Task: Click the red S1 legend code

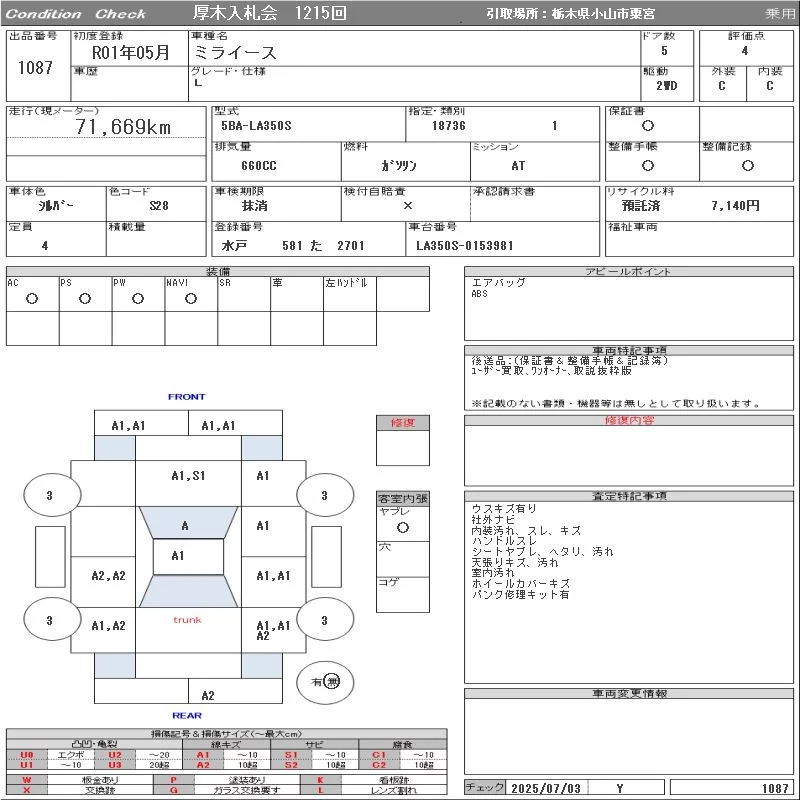Action: coord(291,755)
